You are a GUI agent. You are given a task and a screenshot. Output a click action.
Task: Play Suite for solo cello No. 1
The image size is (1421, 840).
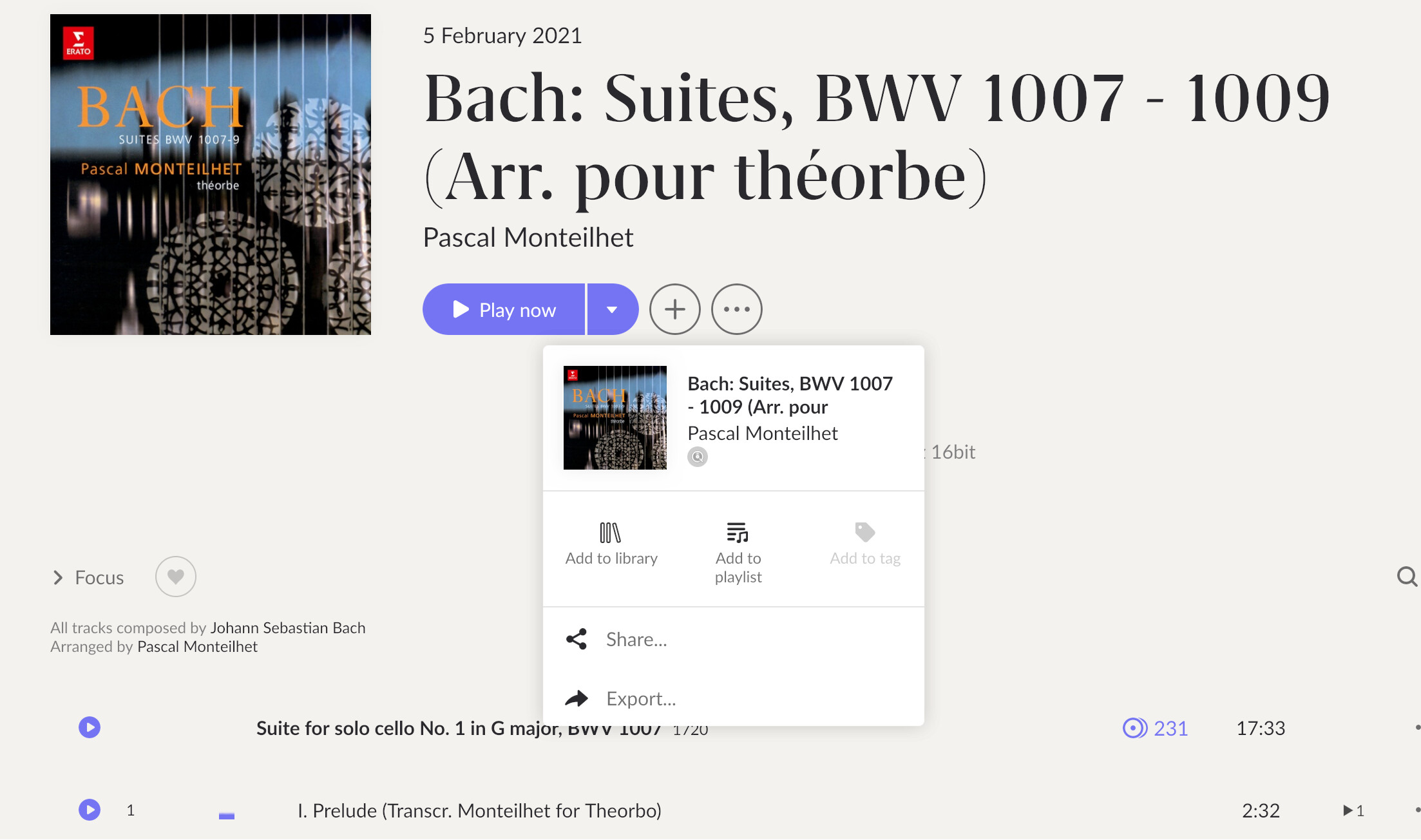click(90, 727)
